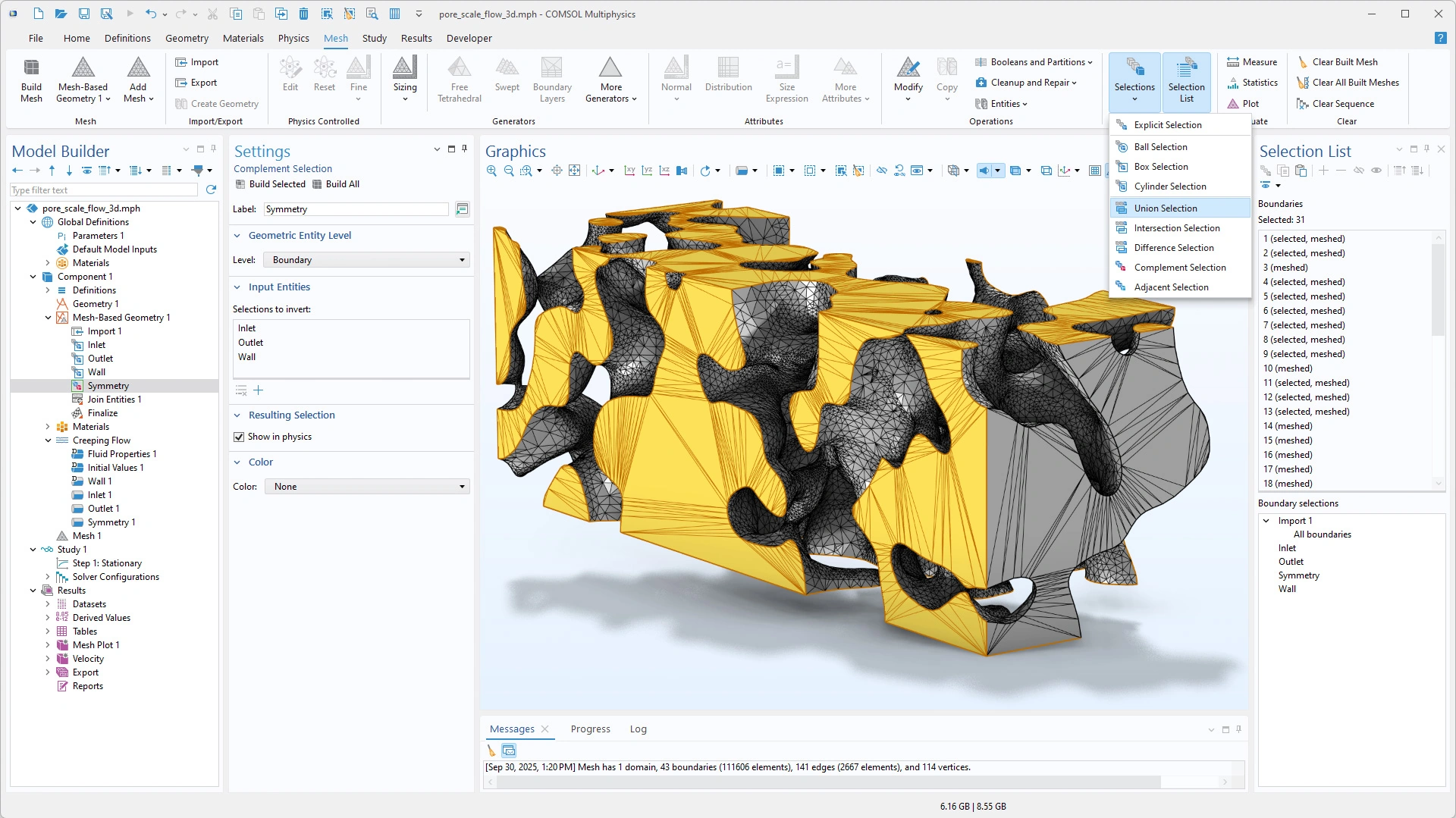The width and height of the screenshot is (1456, 818).
Task: Open the Level dropdown set to Boundary
Action: (x=366, y=260)
